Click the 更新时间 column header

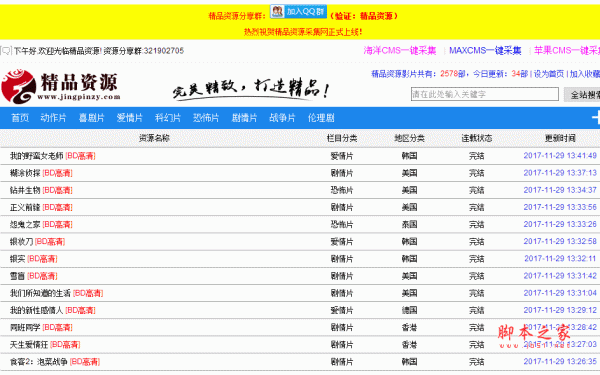(x=560, y=138)
